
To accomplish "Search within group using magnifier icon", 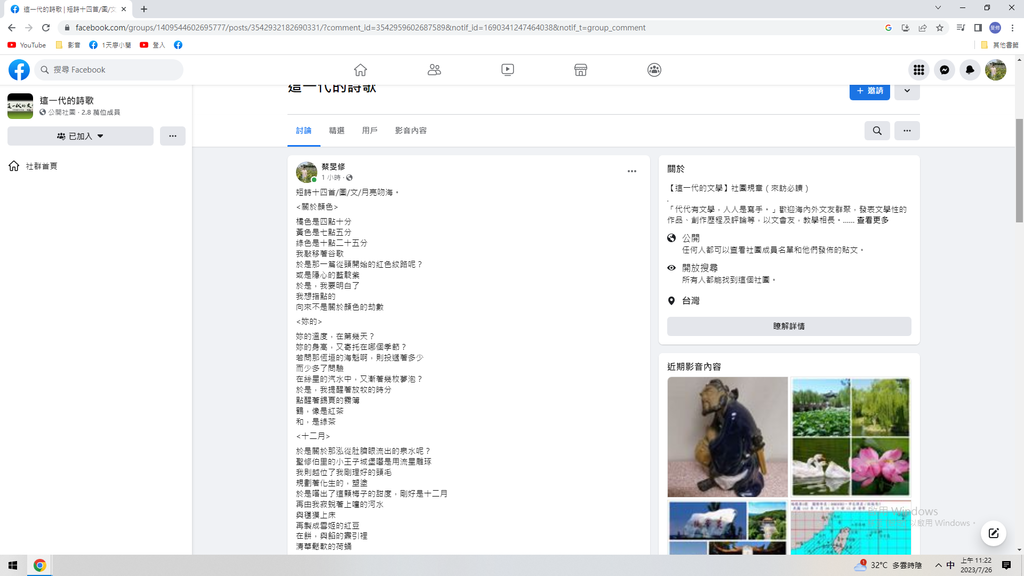I will tap(877, 131).
